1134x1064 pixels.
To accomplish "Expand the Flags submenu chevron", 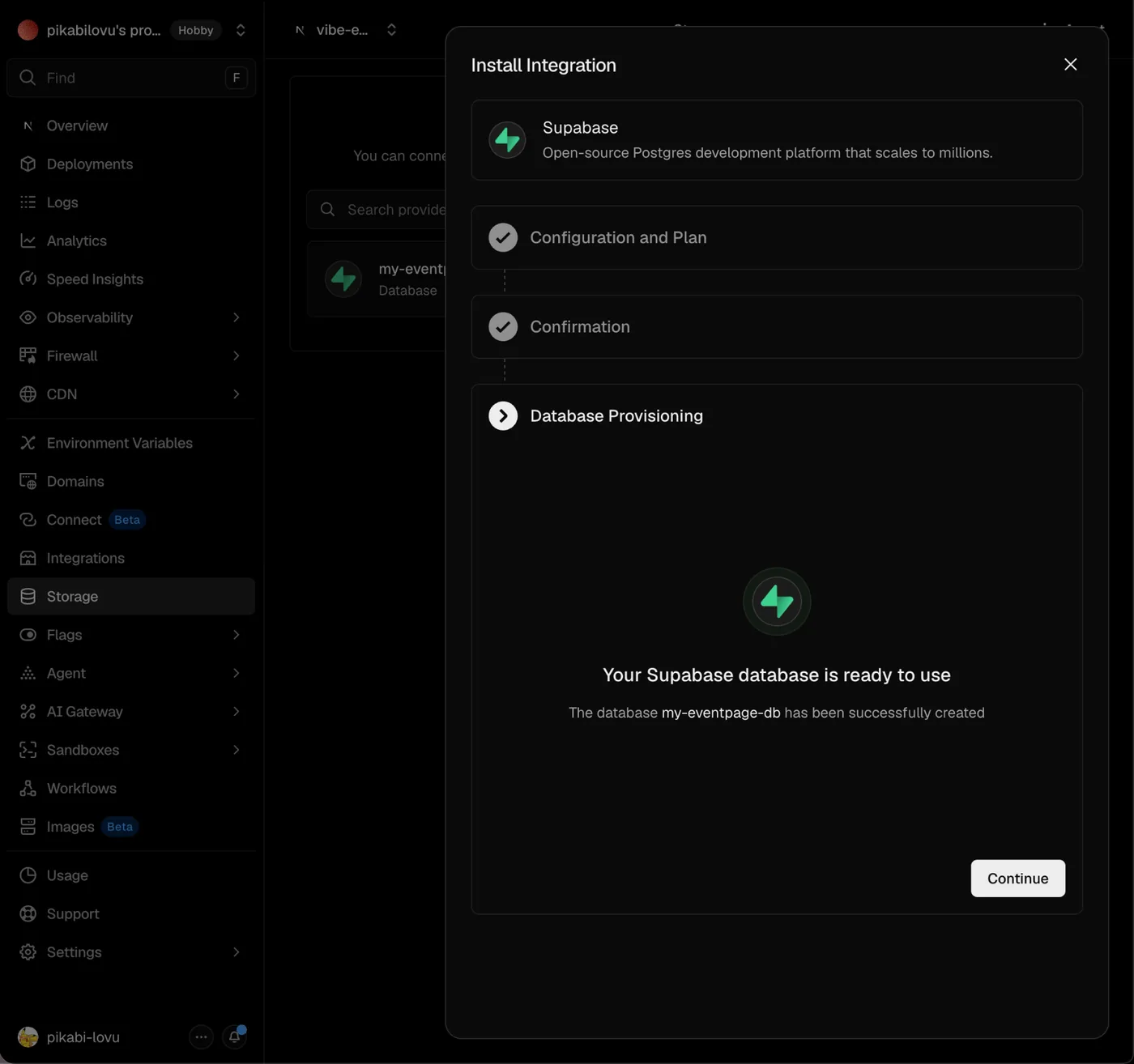I will coord(237,635).
